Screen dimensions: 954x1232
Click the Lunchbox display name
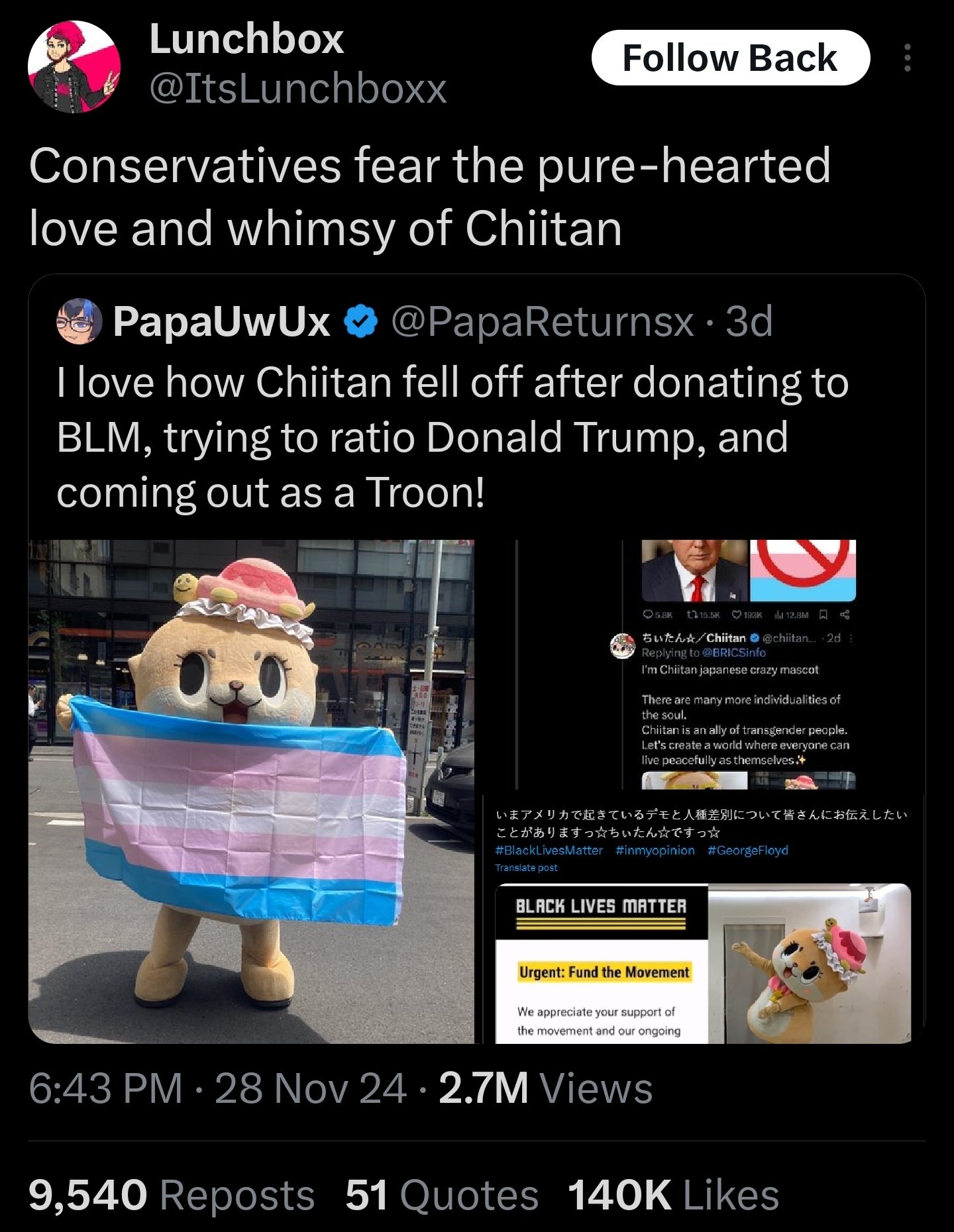tap(246, 38)
